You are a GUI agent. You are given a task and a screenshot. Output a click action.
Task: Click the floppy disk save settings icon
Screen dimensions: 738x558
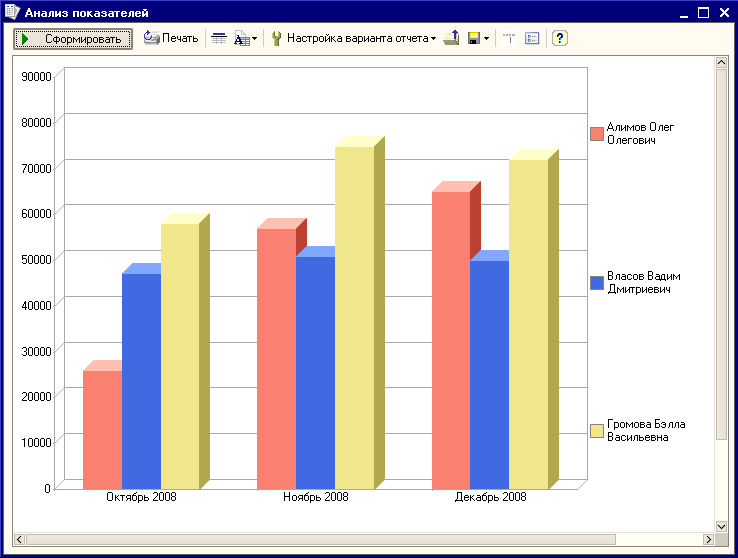click(474, 38)
